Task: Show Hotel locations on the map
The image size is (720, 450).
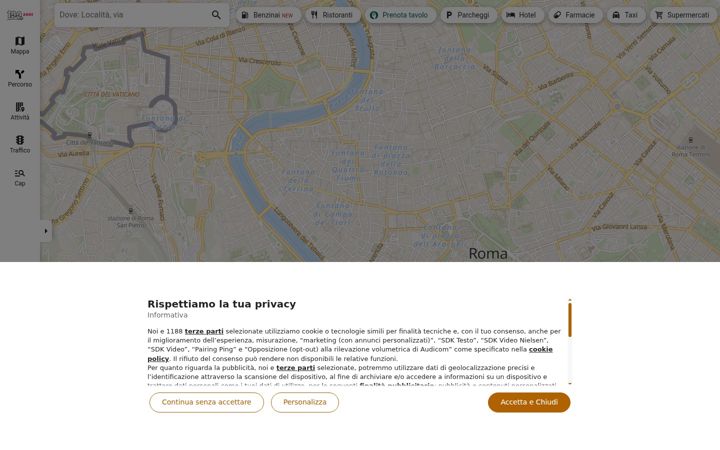Action: click(522, 15)
